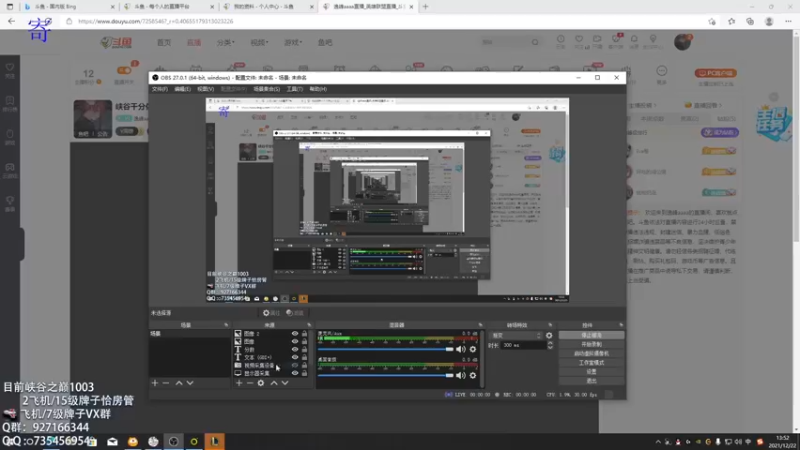Go to 首页 on the Douyu site
This screenshot has width=800, height=450.
pyautogui.click(x=164, y=42)
